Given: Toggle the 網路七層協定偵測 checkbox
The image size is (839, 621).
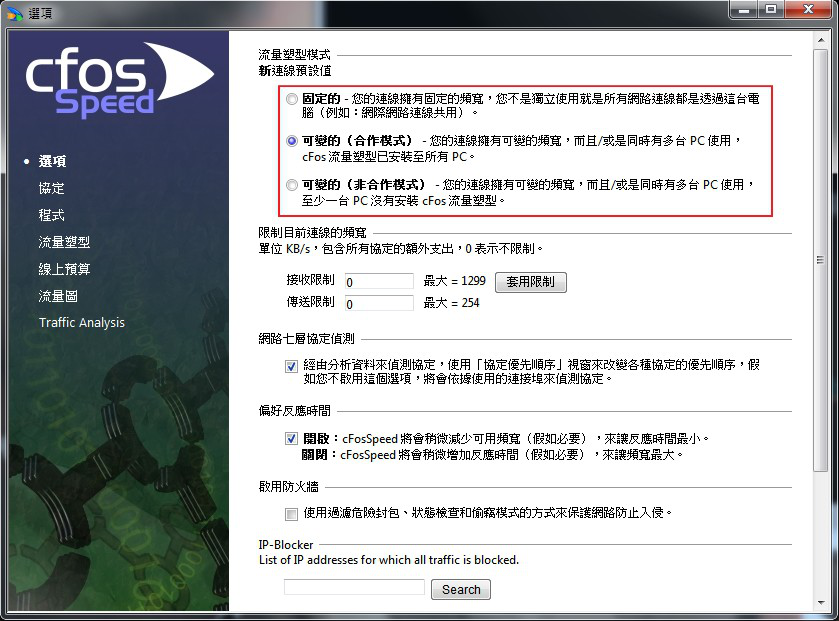Looking at the screenshot, I should [x=291, y=366].
